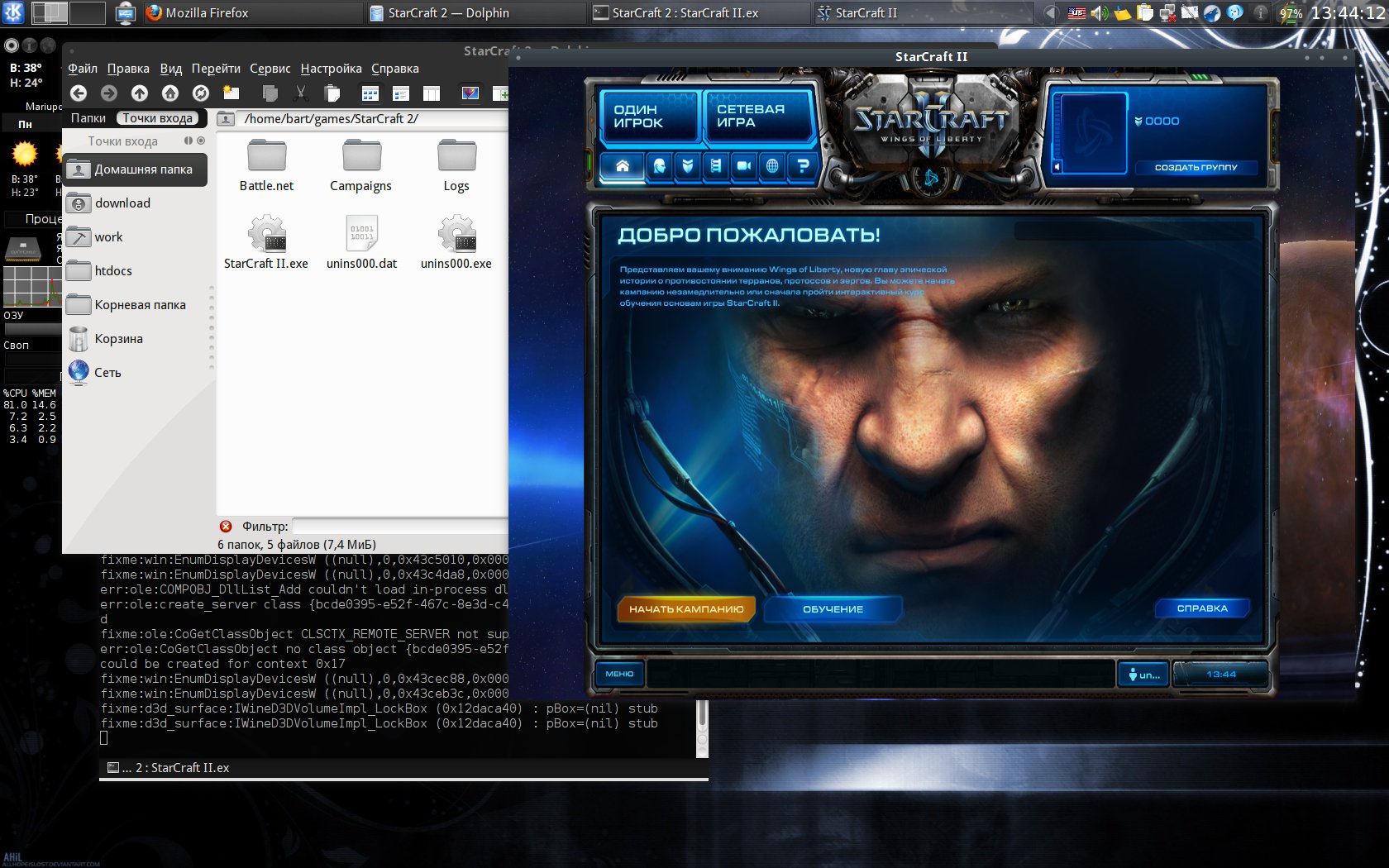The width and height of the screenshot is (1389, 868).
Task: Click the ОБУЧЕНИЕ tutorial button
Action: pos(833,609)
